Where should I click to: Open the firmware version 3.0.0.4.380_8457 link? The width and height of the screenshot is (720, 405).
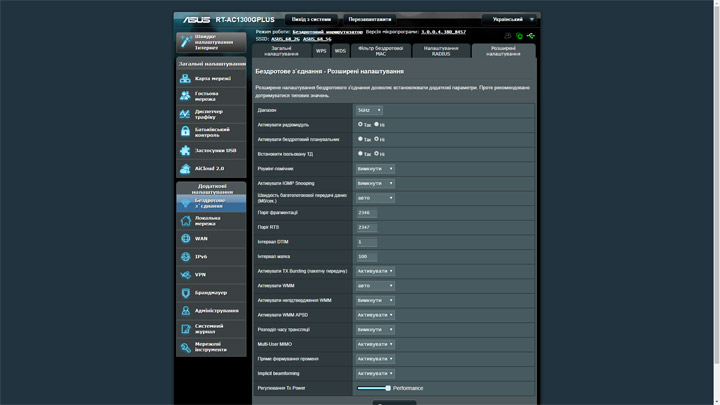[444, 32]
